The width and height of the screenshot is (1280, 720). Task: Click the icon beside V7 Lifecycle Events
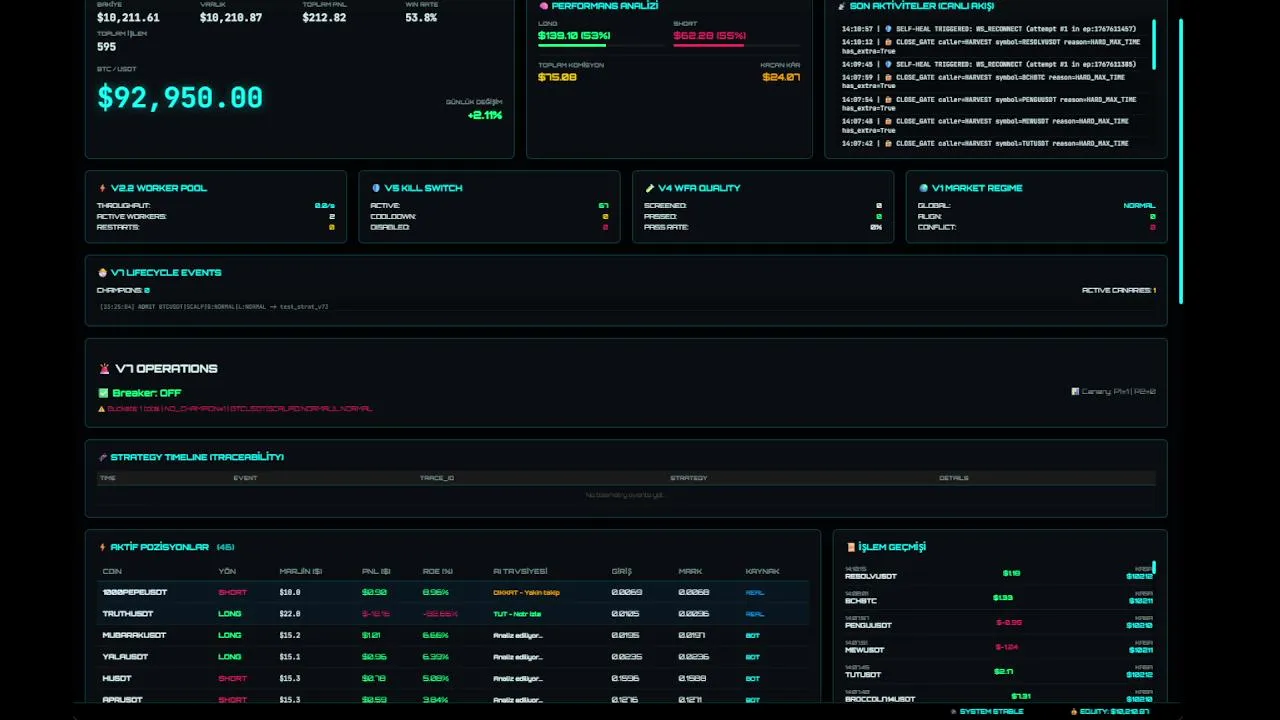pyautogui.click(x=102, y=273)
